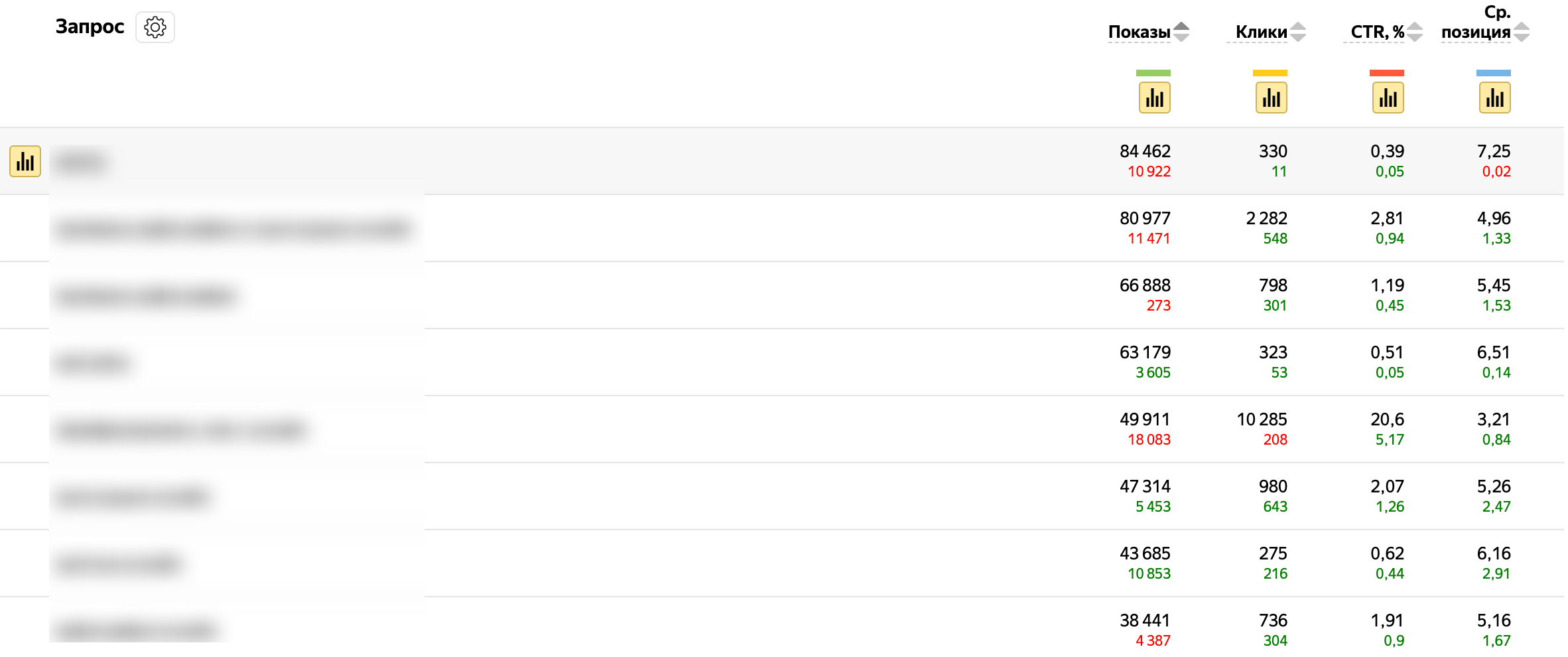Viewport: 1568px width, 657px height.
Task: Click the Ср. позиция column header
Action: tap(1476, 32)
